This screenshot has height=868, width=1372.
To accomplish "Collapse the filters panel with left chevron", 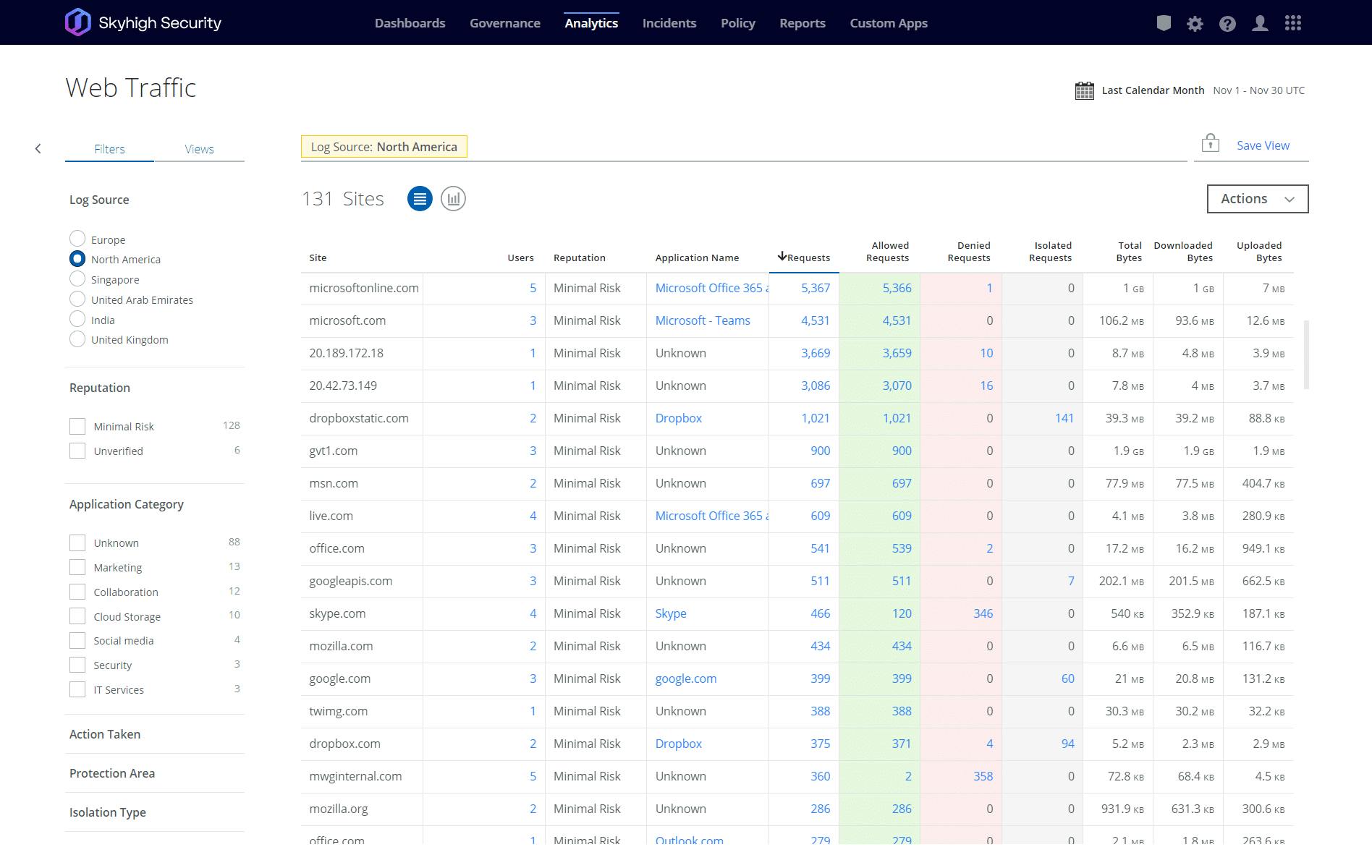I will (x=38, y=149).
